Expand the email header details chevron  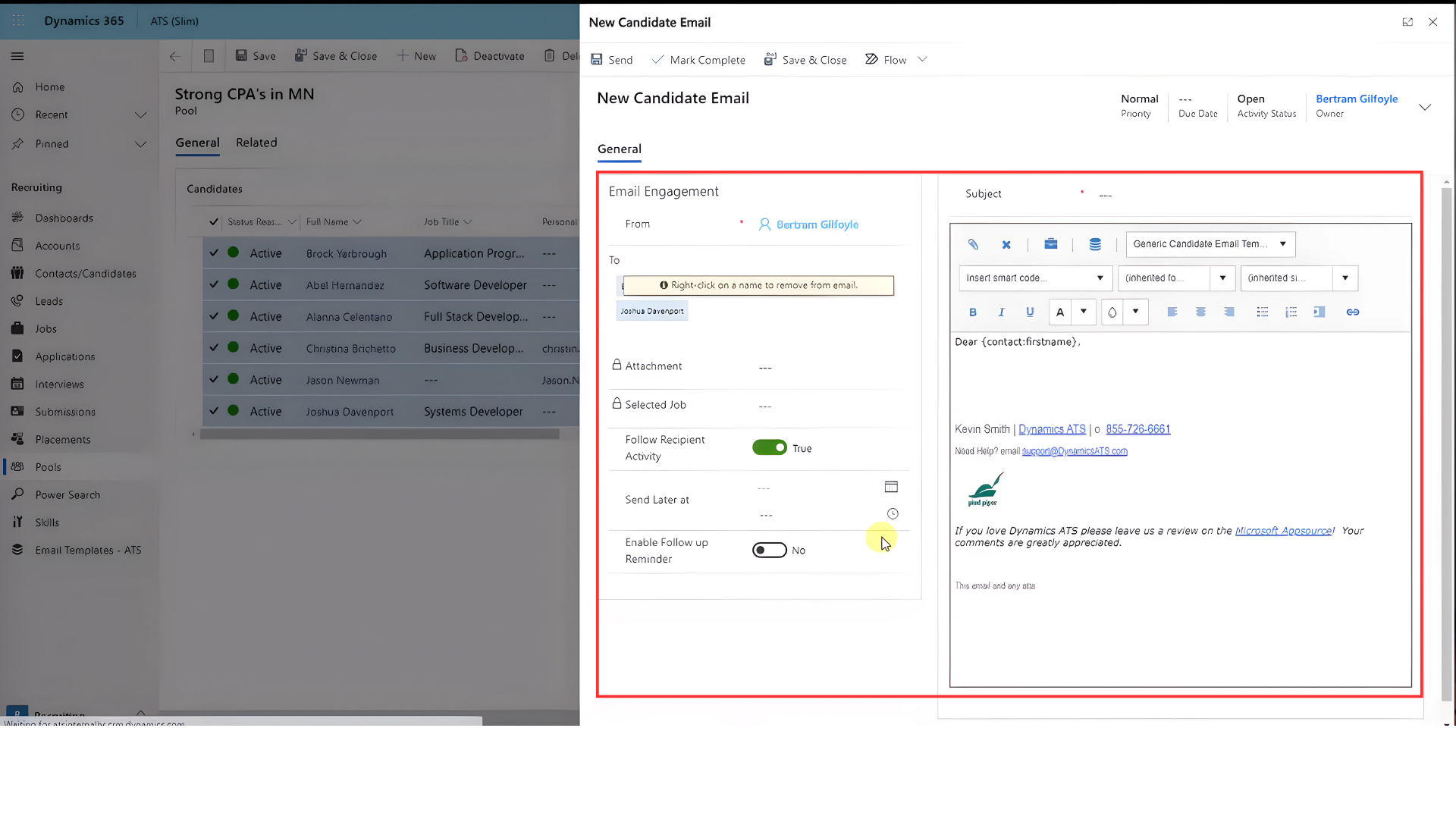pos(1425,107)
